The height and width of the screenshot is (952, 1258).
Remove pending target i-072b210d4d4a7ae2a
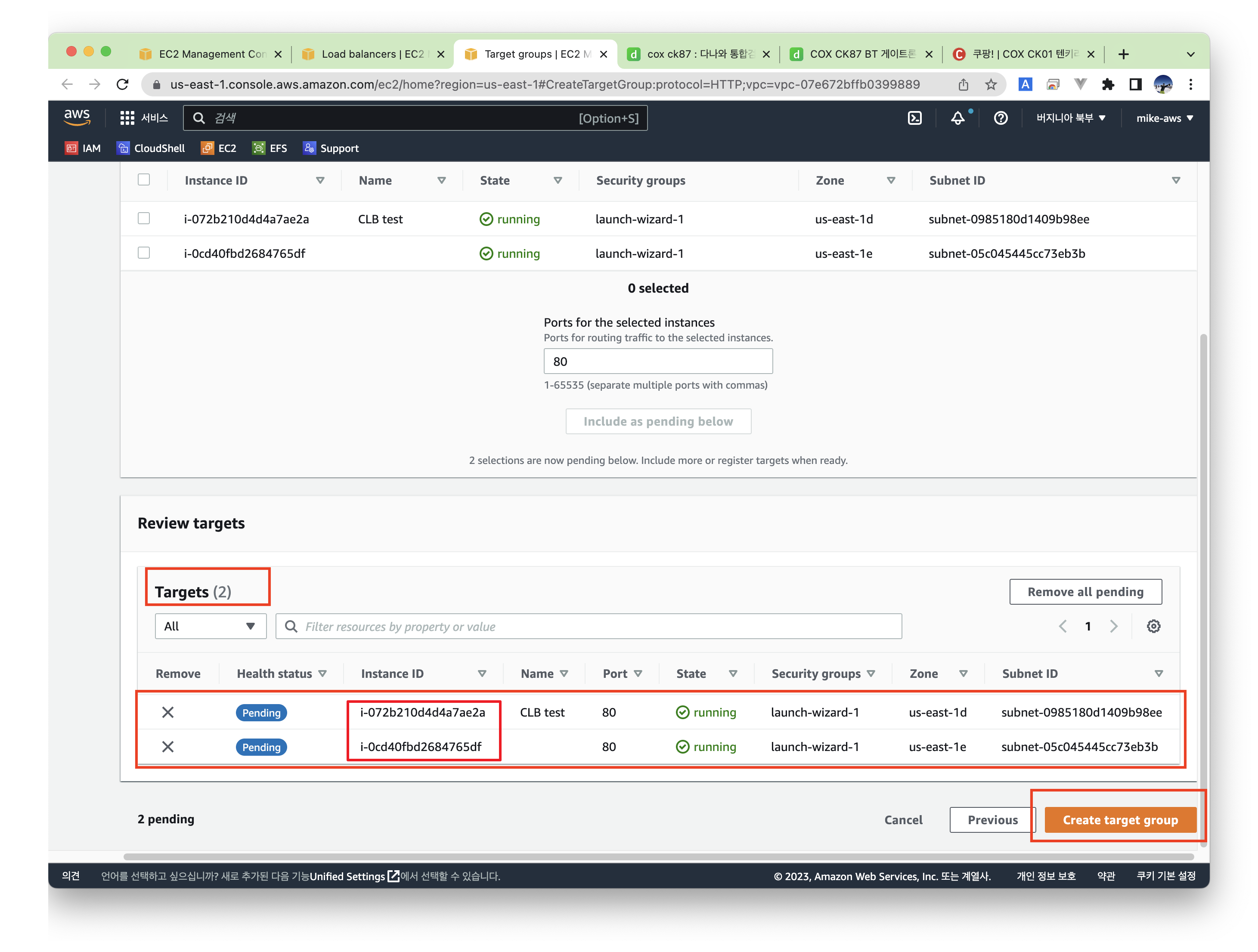point(168,712)
